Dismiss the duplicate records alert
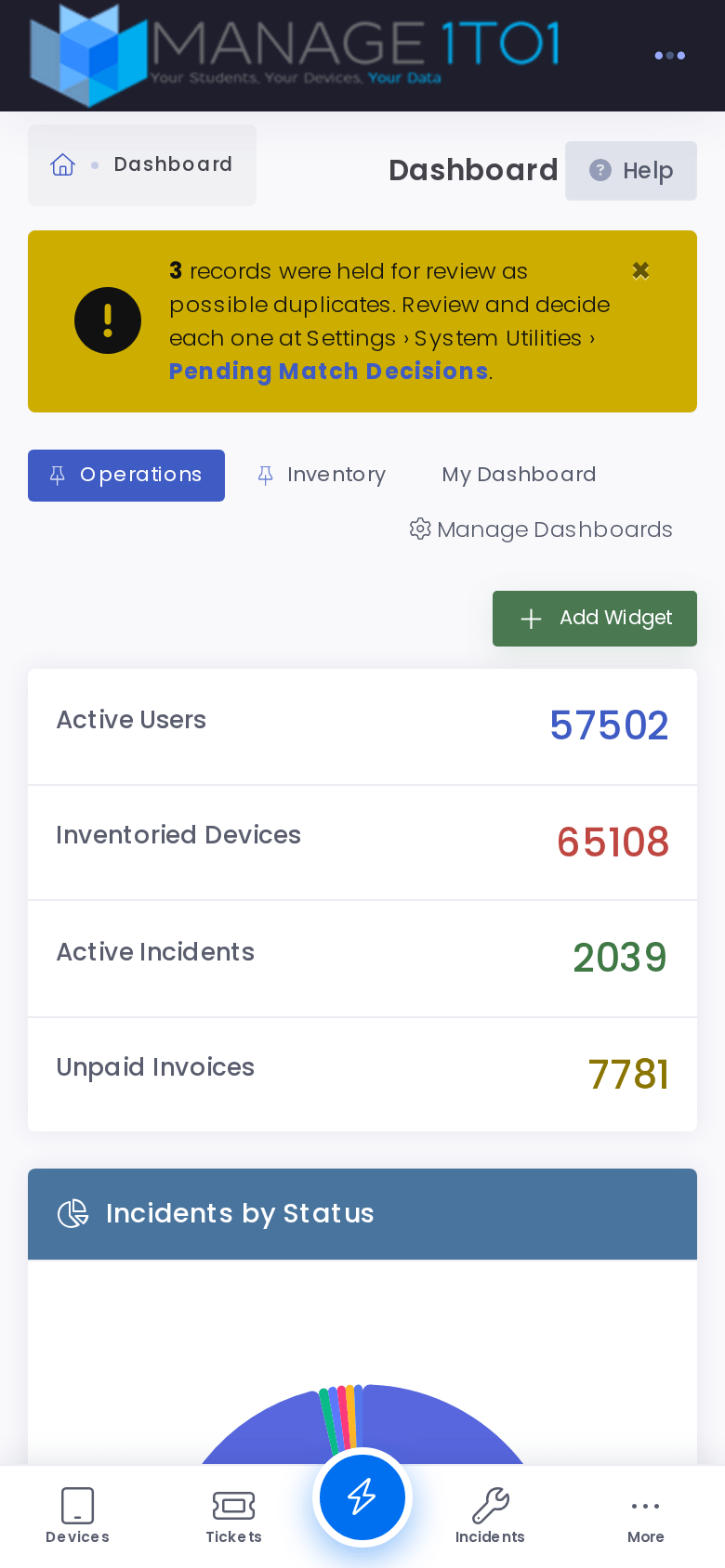725x1568 pixels. 640,270
